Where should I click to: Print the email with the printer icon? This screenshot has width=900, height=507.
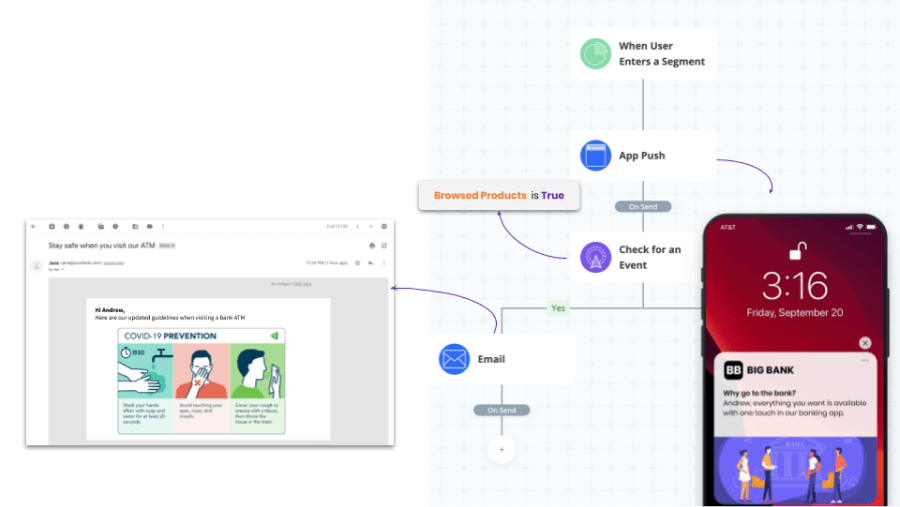pyautogui.click(x=372, y=245)
